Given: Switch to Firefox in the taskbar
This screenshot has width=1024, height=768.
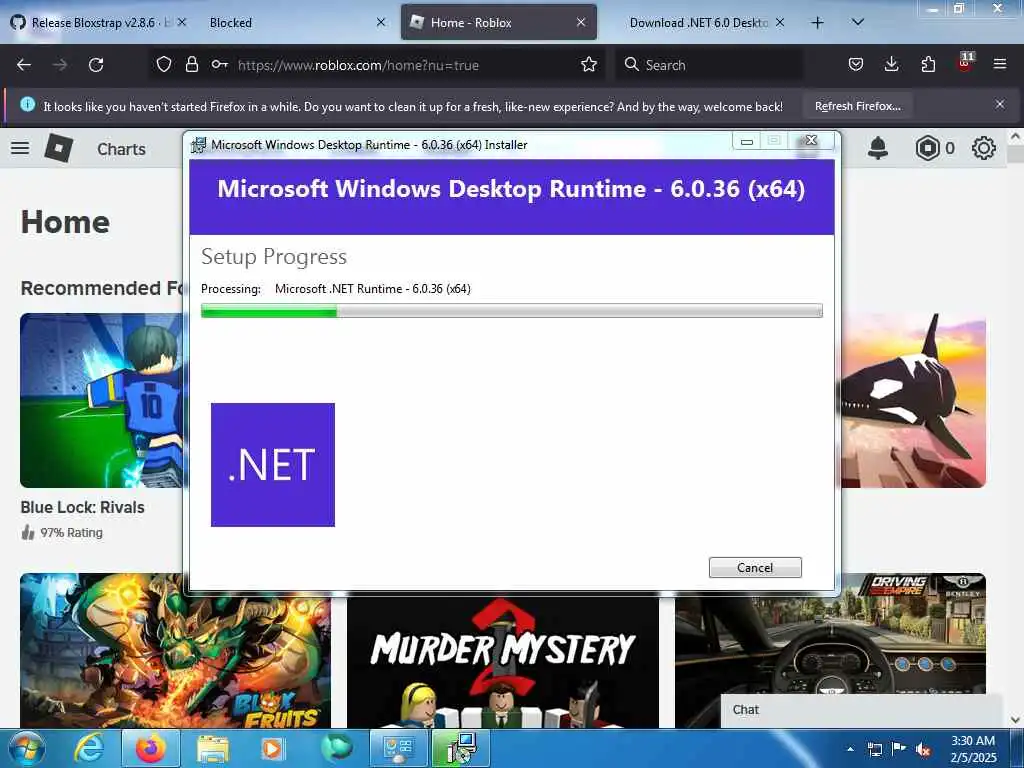Looking at the screenshot, I should click(151, 749).
